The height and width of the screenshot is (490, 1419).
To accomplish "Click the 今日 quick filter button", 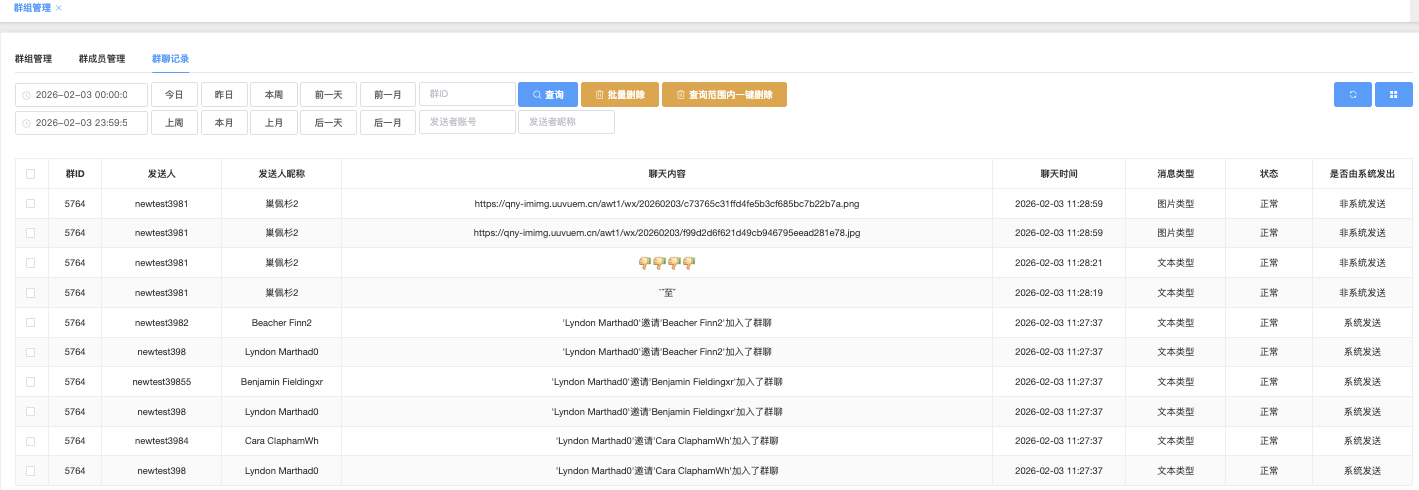I will 174,95.
